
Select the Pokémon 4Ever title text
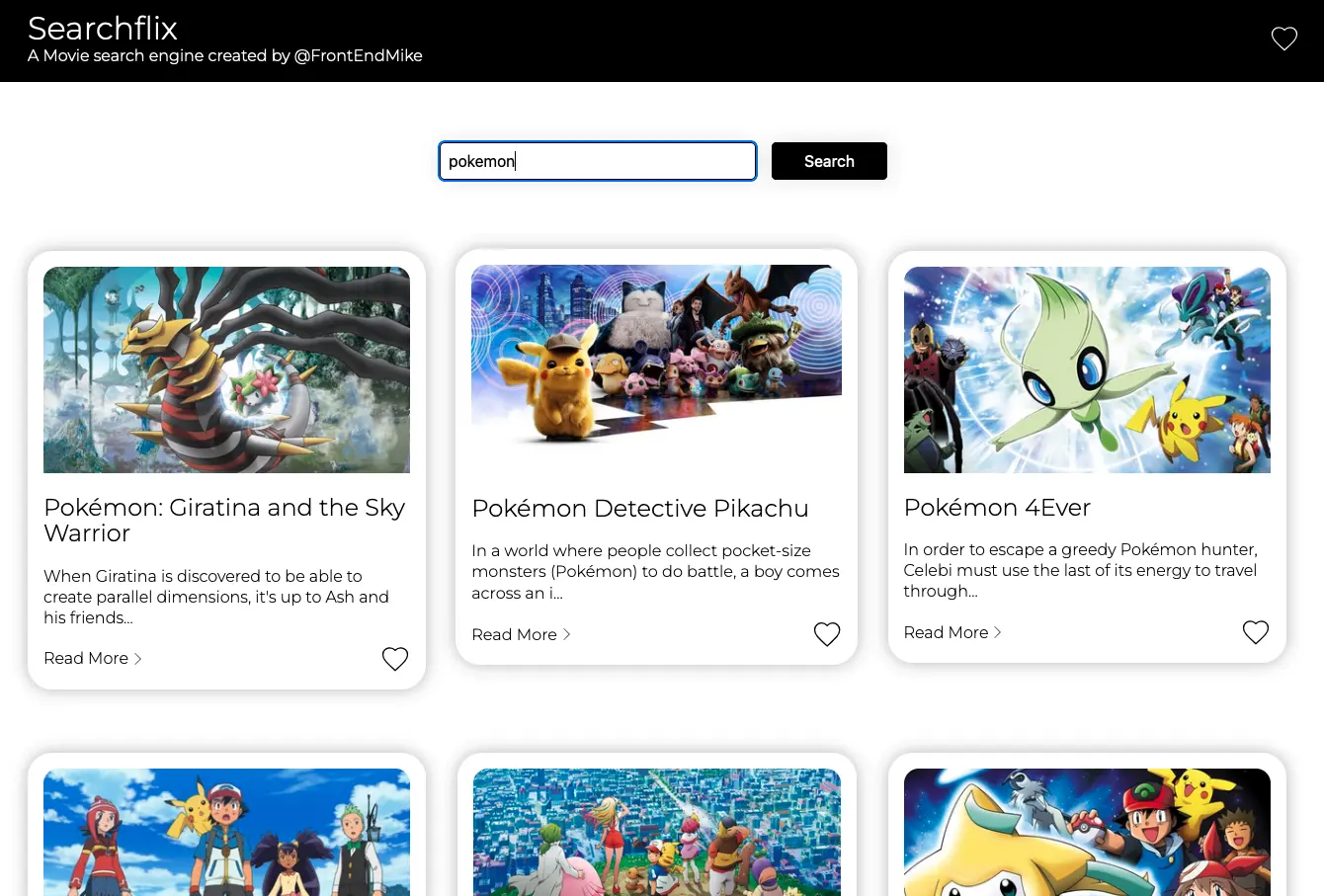click(997, 508)
